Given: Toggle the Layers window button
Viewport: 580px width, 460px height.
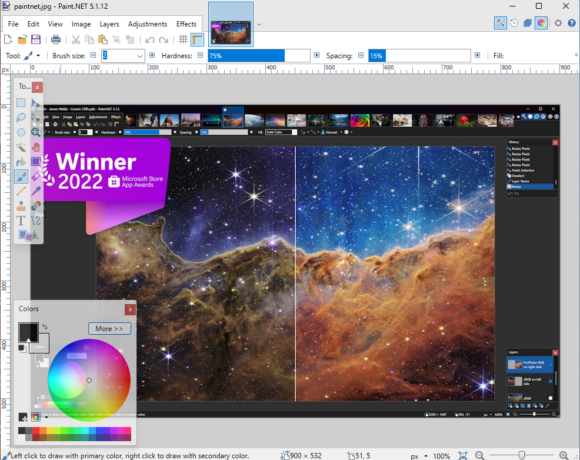Looking at the screenshot, I should [x=527, y=23].
